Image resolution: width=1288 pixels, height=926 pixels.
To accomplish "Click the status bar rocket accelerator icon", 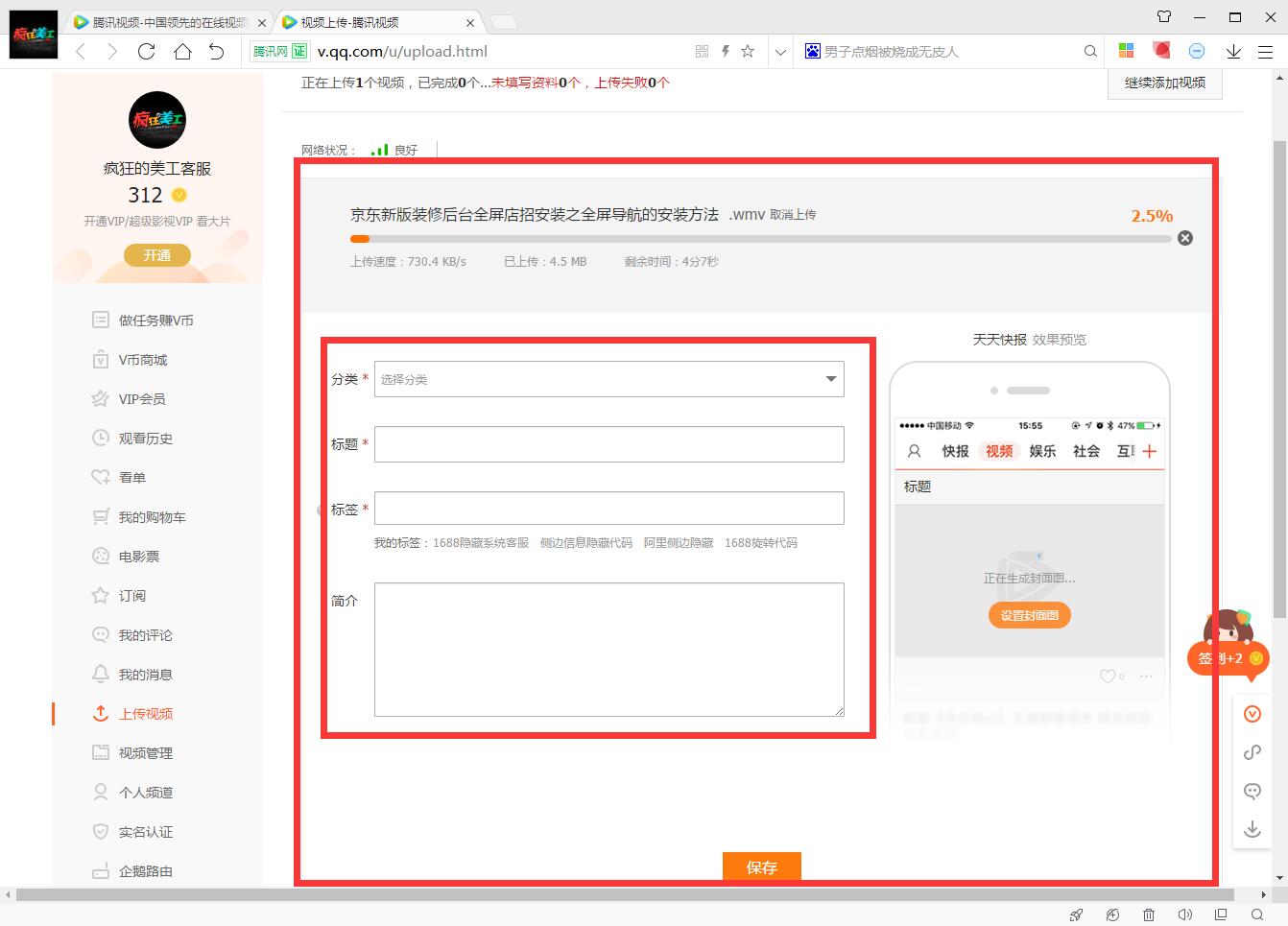I will (1076, 914).
